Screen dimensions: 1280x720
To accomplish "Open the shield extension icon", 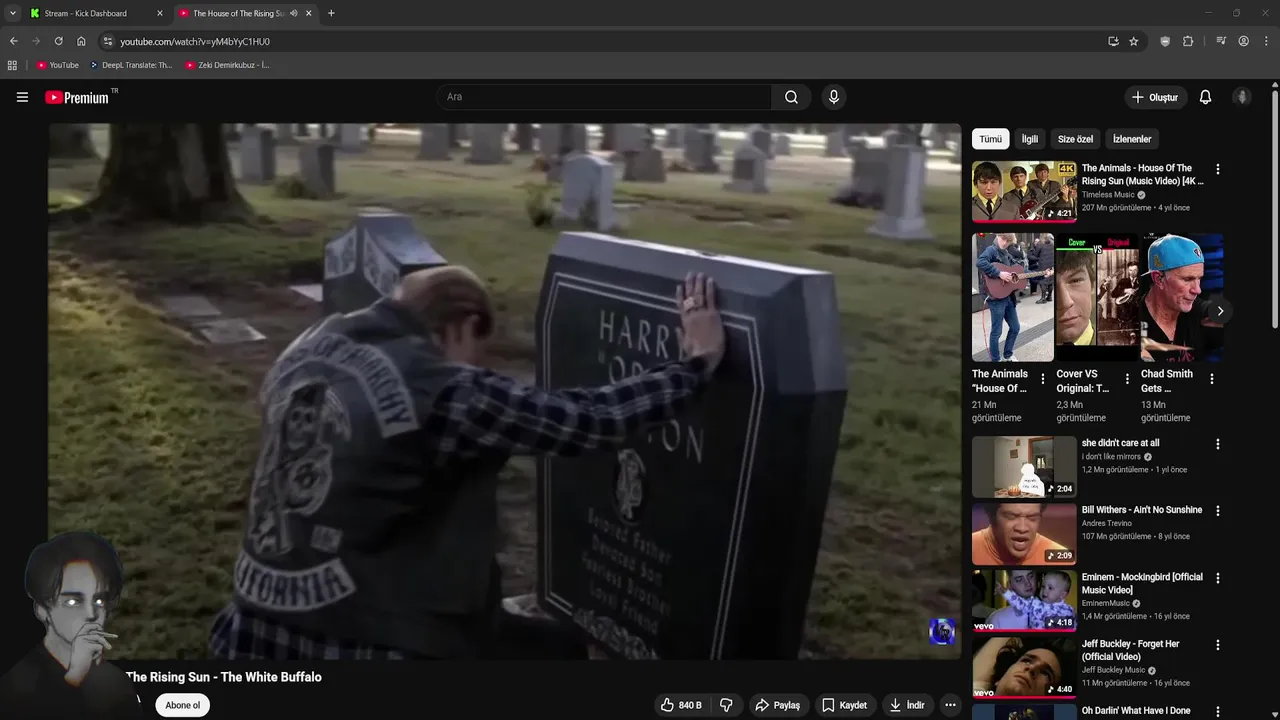I will coord(1165,41).
